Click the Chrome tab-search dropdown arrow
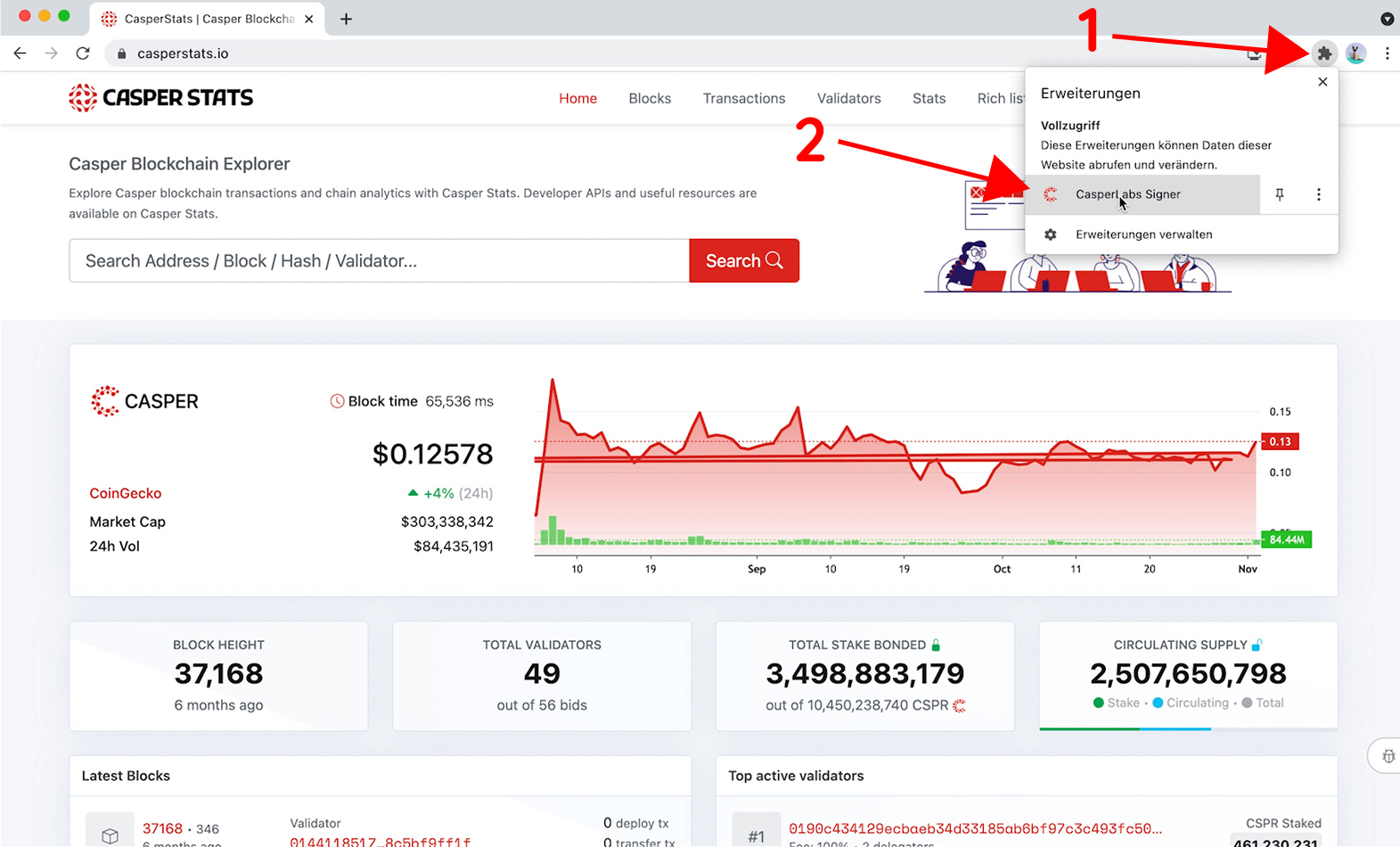This screenshot has height=847, width=1400. [x=1387, y=19]
